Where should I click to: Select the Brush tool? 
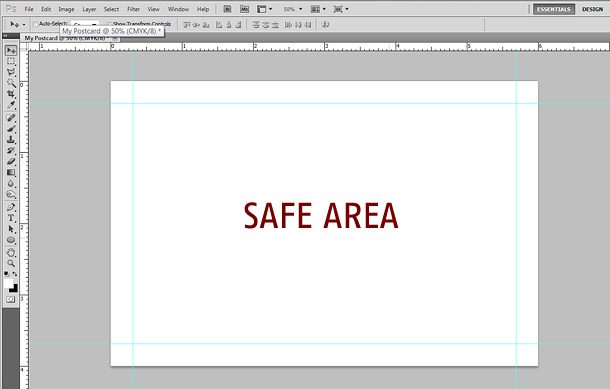coord(11,129)
